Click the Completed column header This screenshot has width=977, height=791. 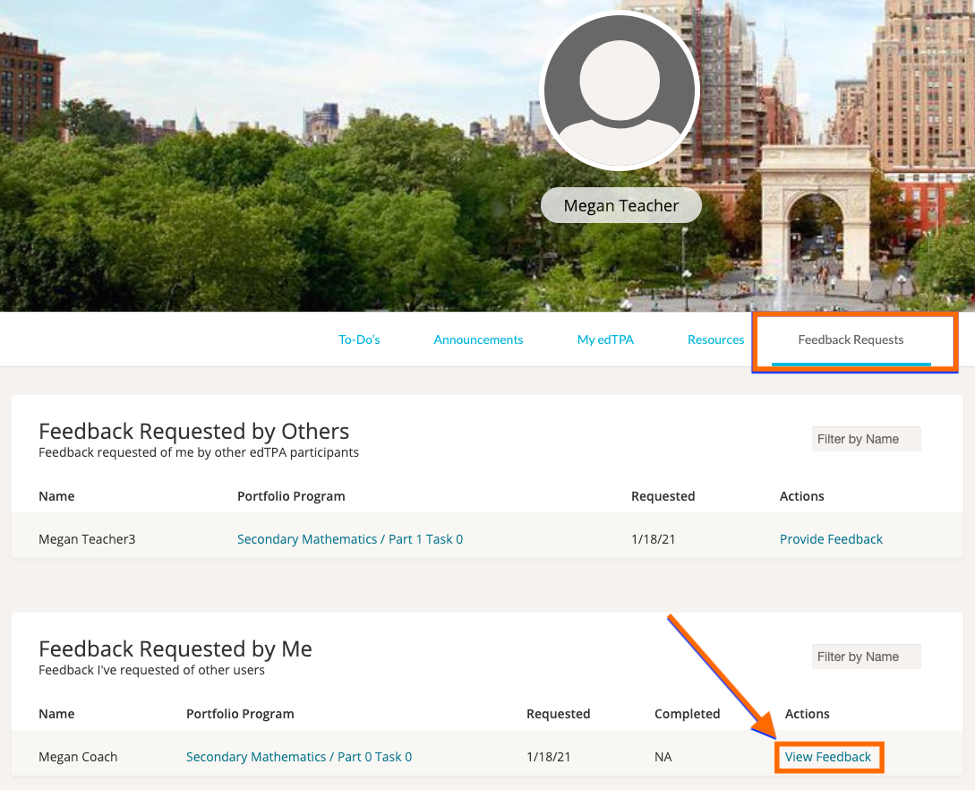pyautogui.click(x=687, y=714)
